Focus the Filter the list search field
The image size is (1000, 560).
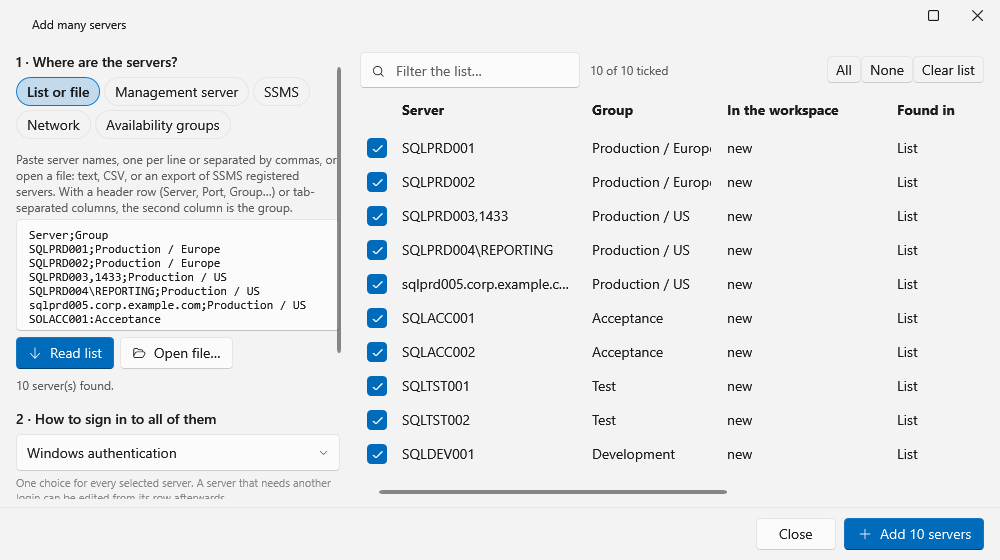pyautogui.click(x=470, y=71)
